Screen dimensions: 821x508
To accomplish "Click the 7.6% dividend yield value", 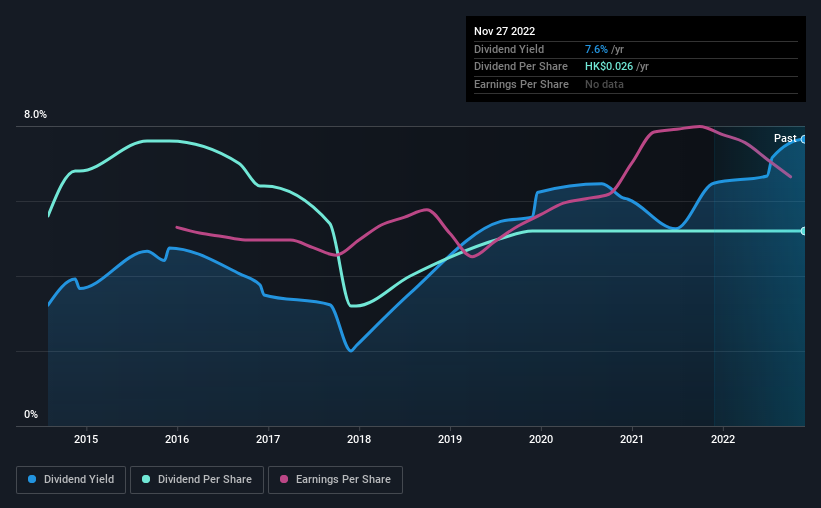I will (596, 49).
